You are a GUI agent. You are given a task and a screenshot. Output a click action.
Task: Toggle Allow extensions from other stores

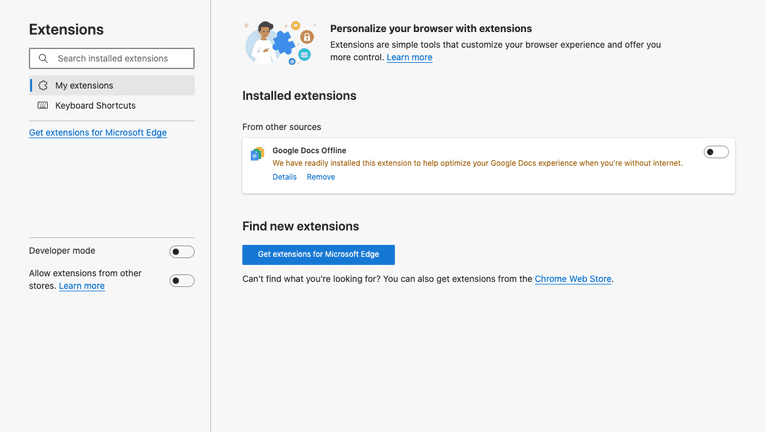click(181, 281)
